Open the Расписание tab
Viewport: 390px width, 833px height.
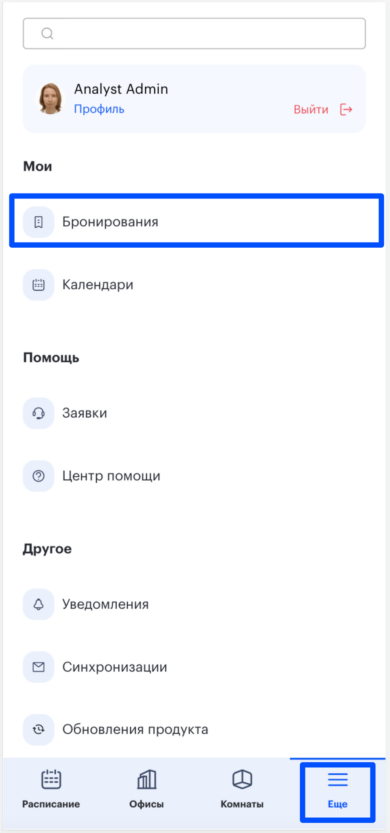pos(51,789)
